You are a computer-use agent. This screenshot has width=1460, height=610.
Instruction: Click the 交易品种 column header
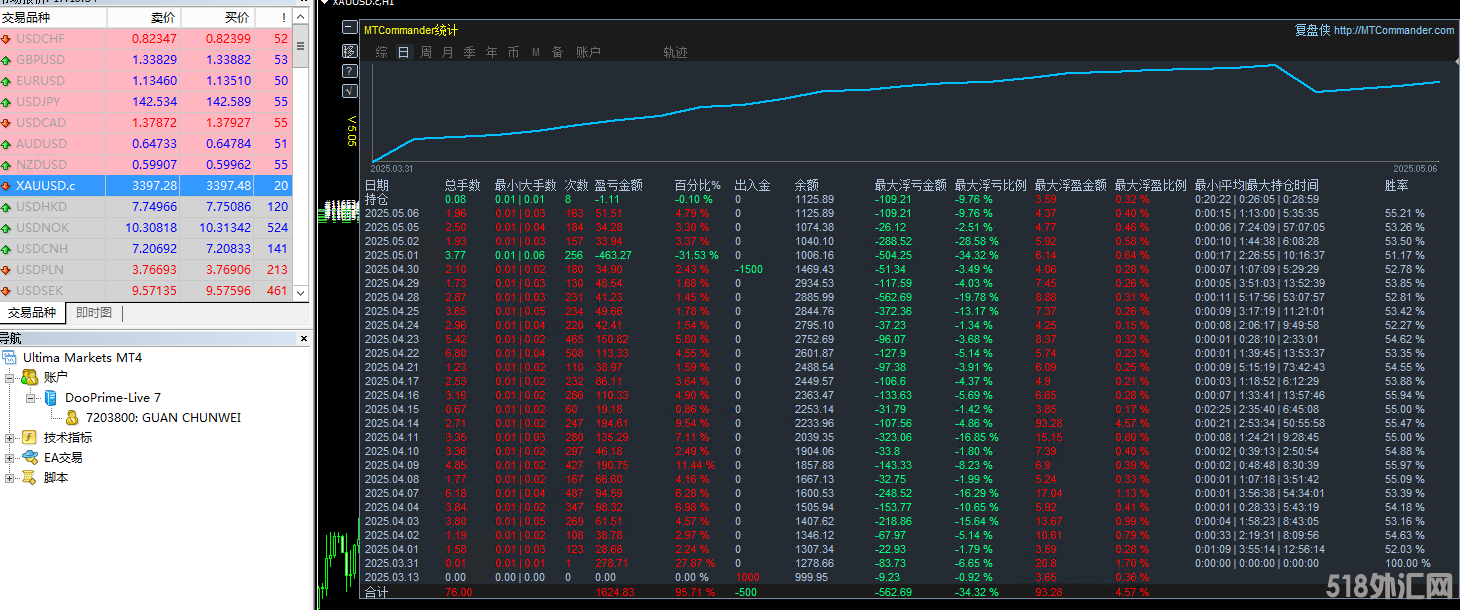click(53, 18)
